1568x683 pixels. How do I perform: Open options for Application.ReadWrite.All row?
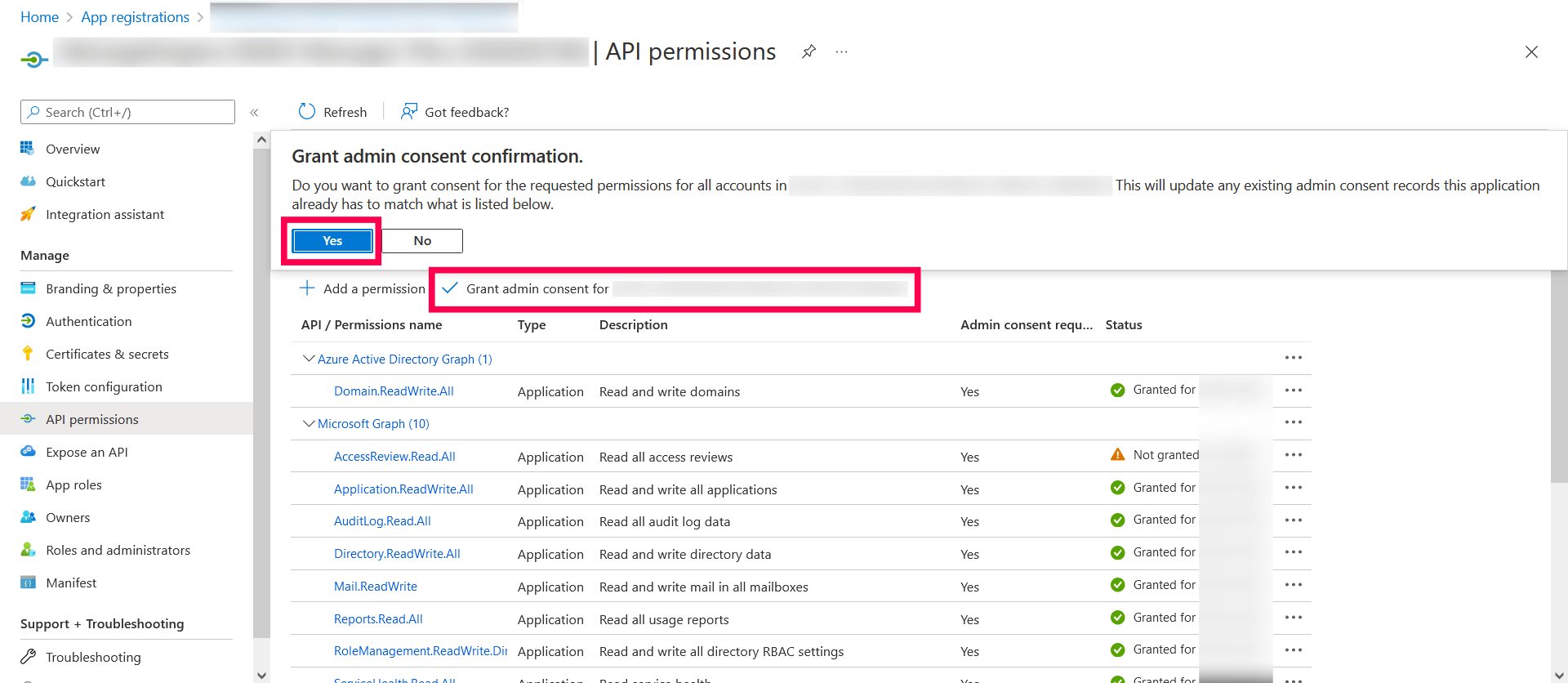pos(1293,488)
